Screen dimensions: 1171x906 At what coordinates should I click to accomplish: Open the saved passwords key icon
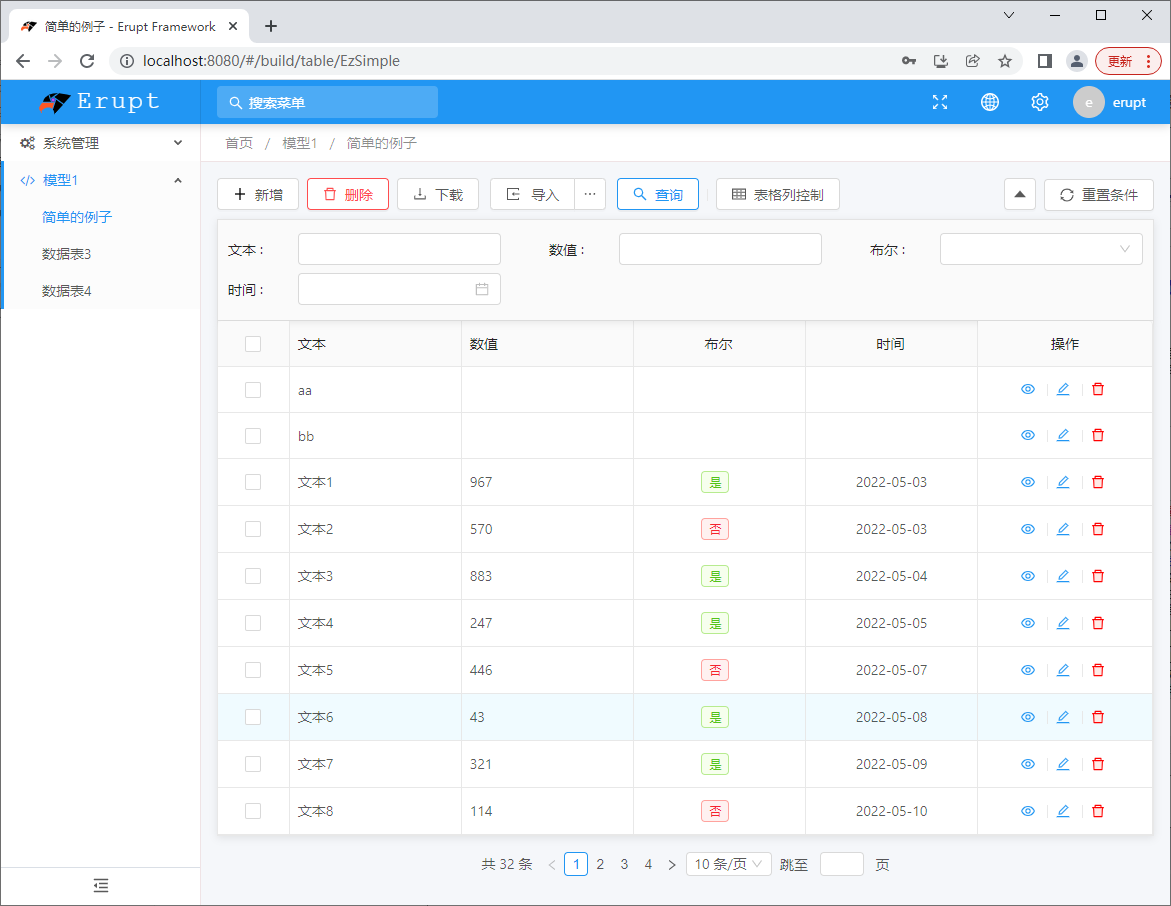pyautogui.click(x=909, y=61)
